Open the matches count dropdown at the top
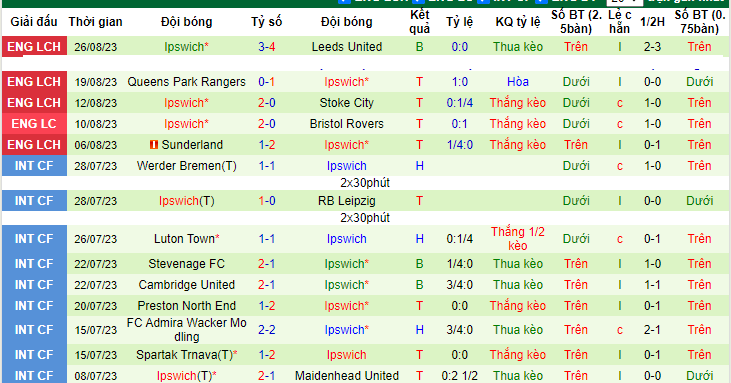The image size is (731, 383). point(624,2)
